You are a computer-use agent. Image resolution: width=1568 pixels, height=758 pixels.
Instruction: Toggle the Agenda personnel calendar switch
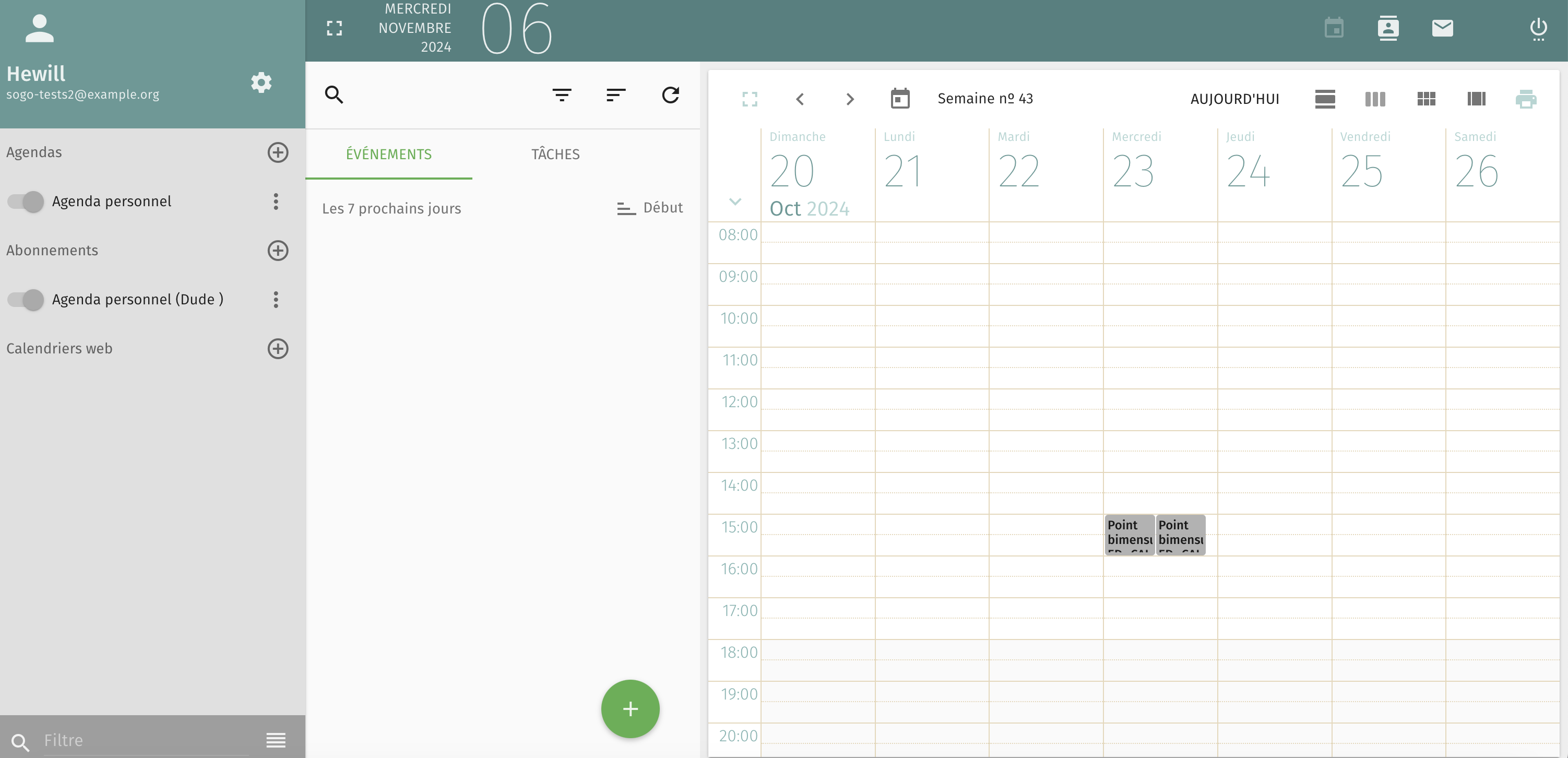[26, 202]
